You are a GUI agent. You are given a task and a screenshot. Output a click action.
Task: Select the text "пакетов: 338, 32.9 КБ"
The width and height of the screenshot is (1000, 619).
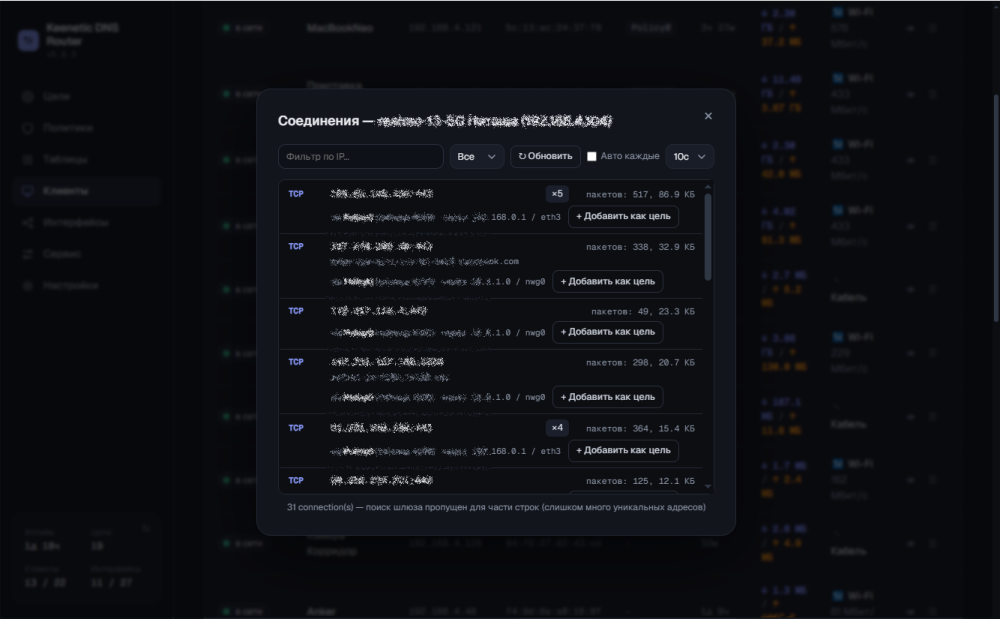tap(640, 247)
